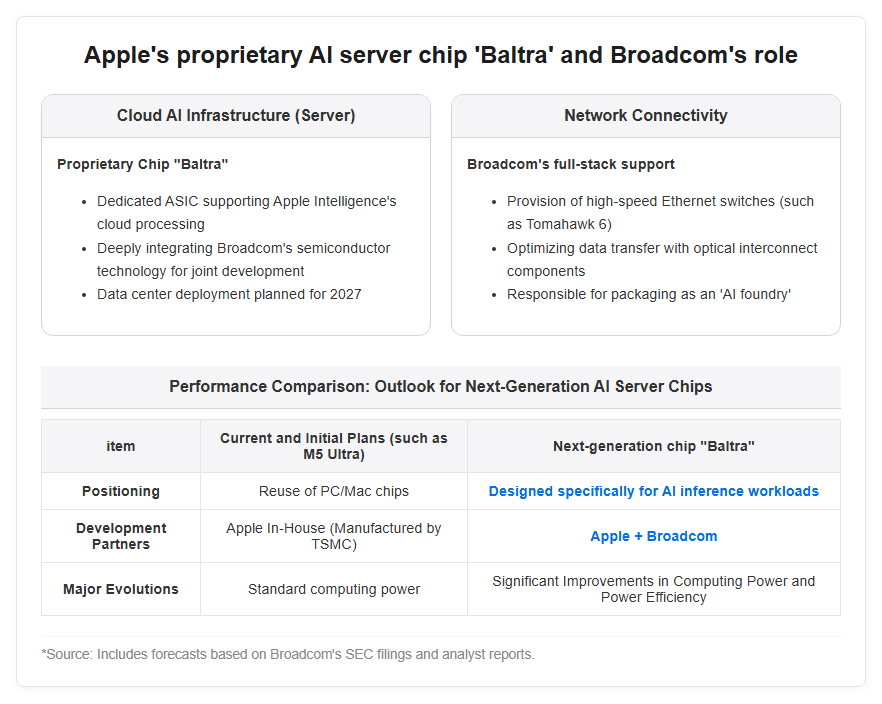The width and height of the screenshot is (882, 704).
Task: Select the Cloud AI Infrastructure (Server) header
Action: (x=236, y=115)
